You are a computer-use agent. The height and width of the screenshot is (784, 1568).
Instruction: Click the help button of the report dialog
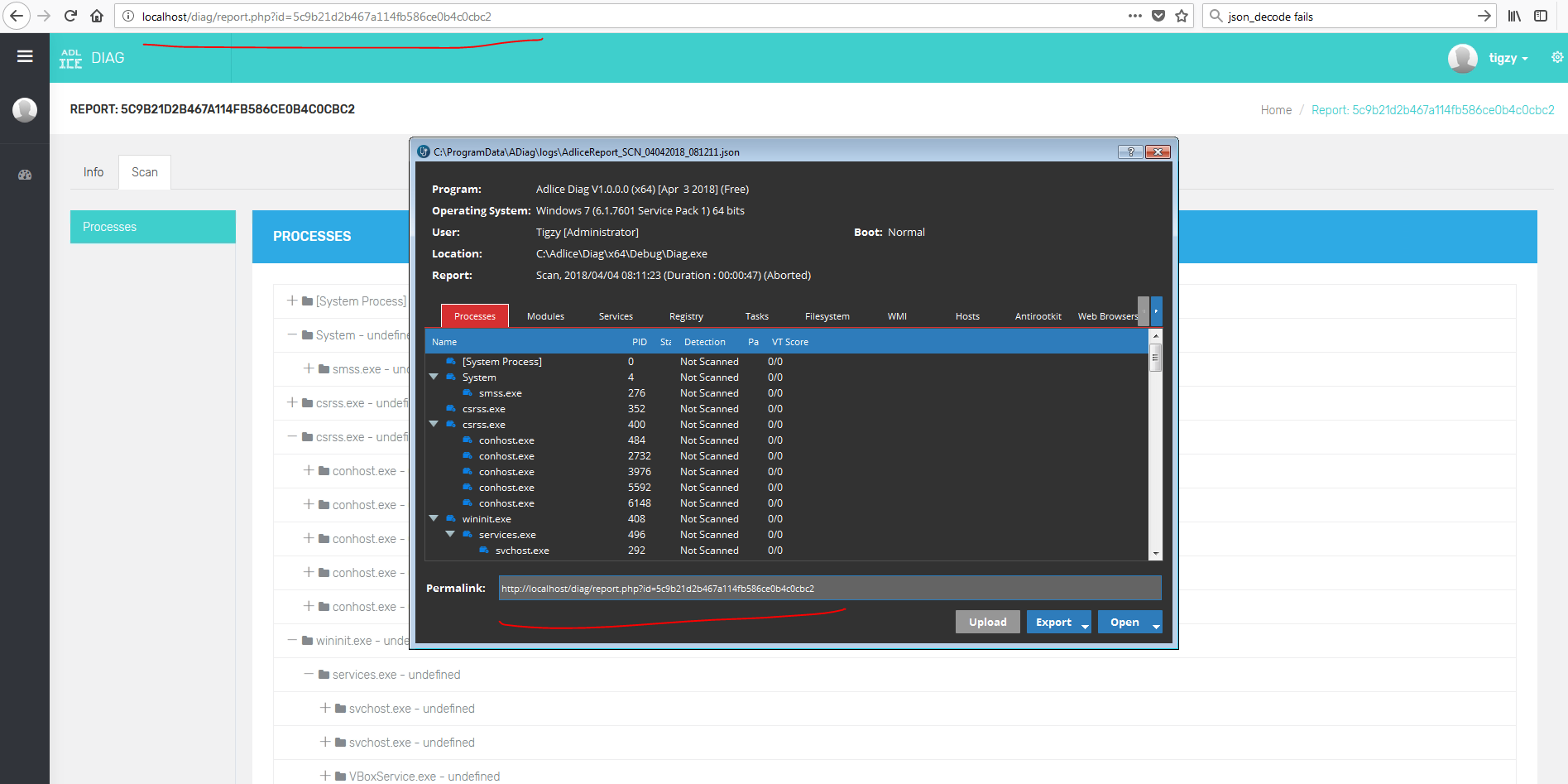(x=1130, y=152)
